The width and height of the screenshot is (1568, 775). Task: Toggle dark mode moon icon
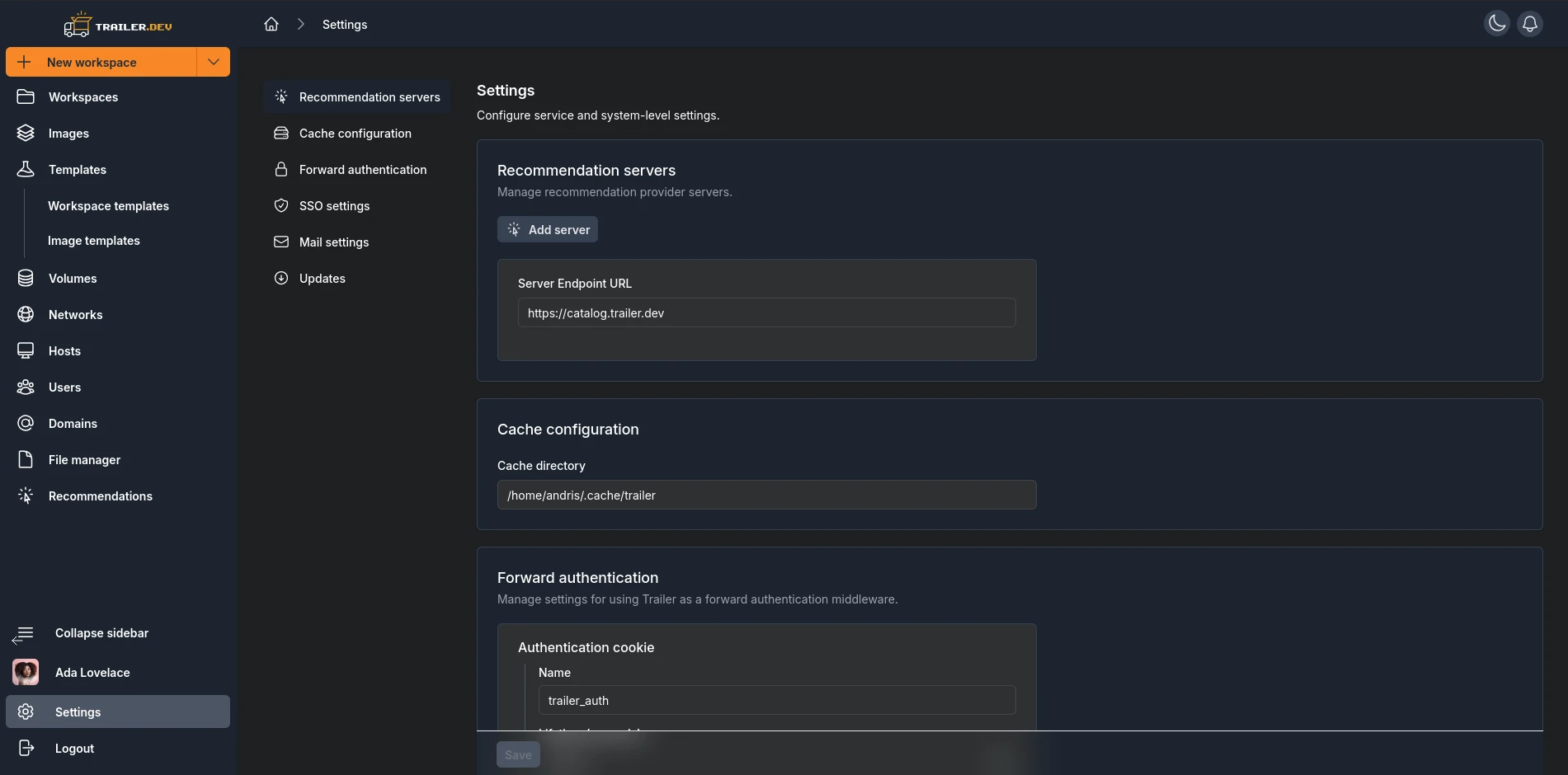(x=1497, y=23)
